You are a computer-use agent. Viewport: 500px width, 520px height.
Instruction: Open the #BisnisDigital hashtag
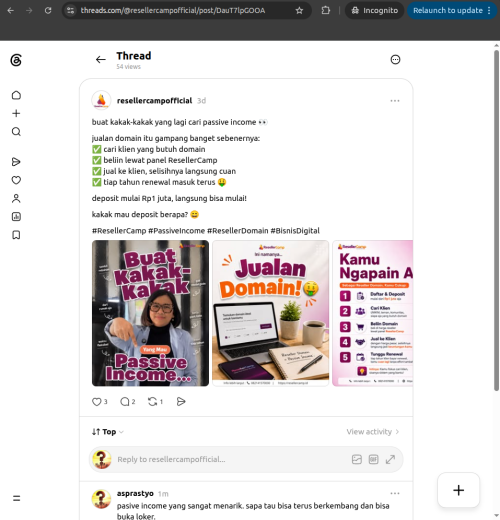pos(295,231)
